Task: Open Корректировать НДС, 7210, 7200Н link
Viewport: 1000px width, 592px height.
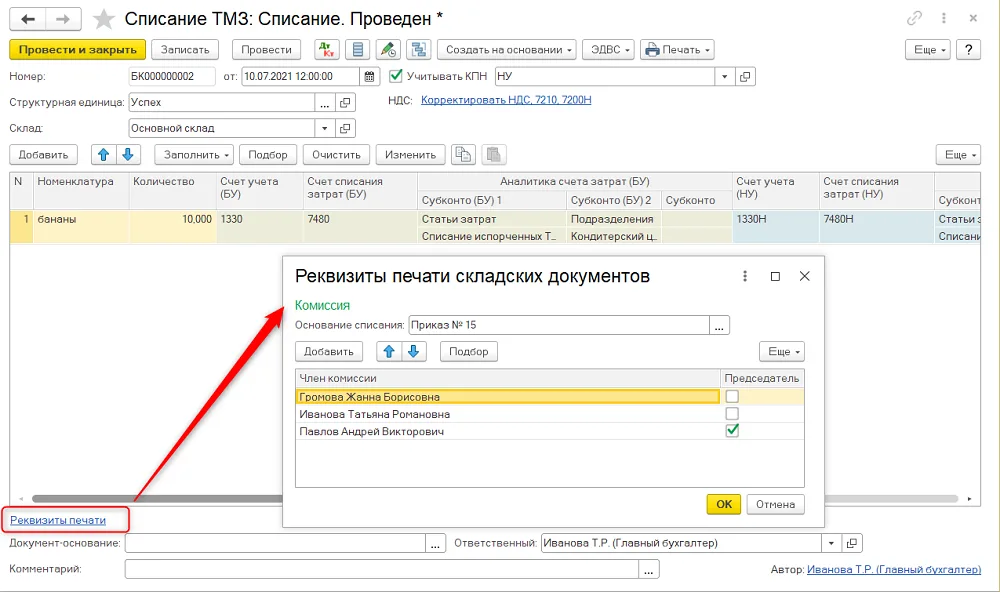Action: (506, 100)
